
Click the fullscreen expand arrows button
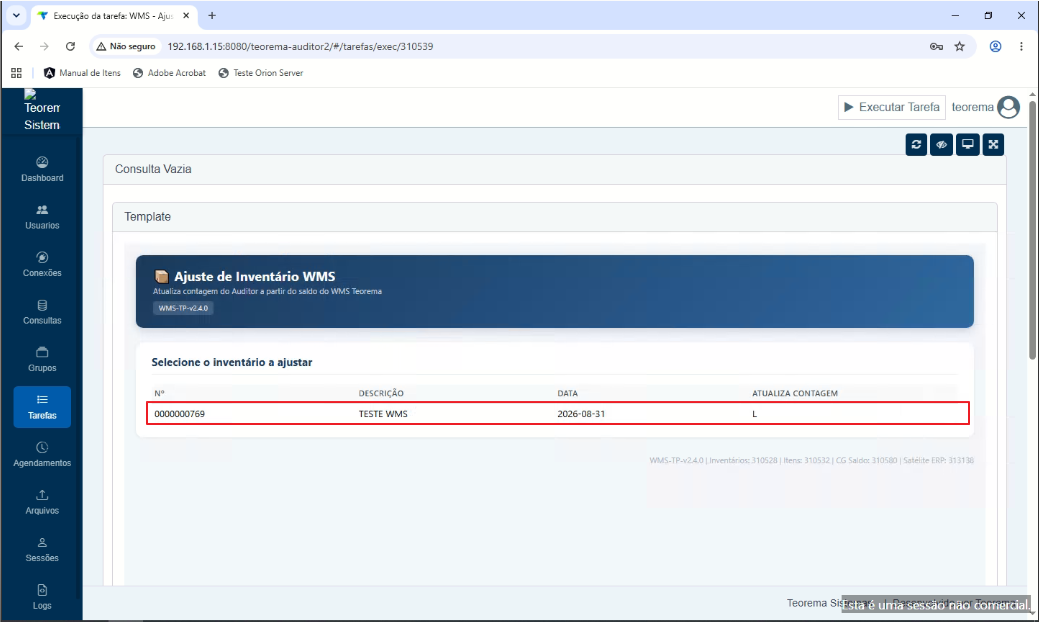[x=993, y=144]
